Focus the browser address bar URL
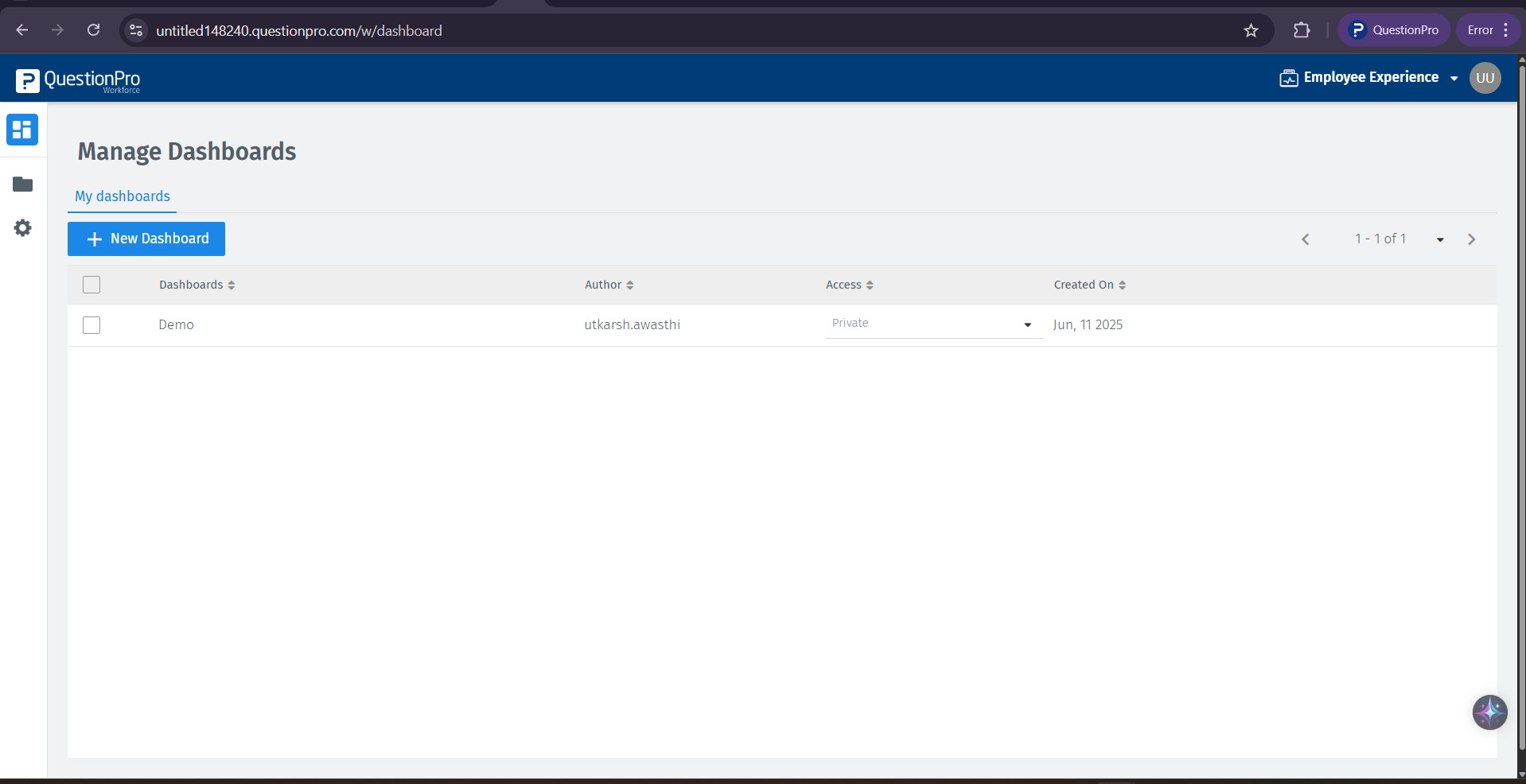 coord(299,30)
